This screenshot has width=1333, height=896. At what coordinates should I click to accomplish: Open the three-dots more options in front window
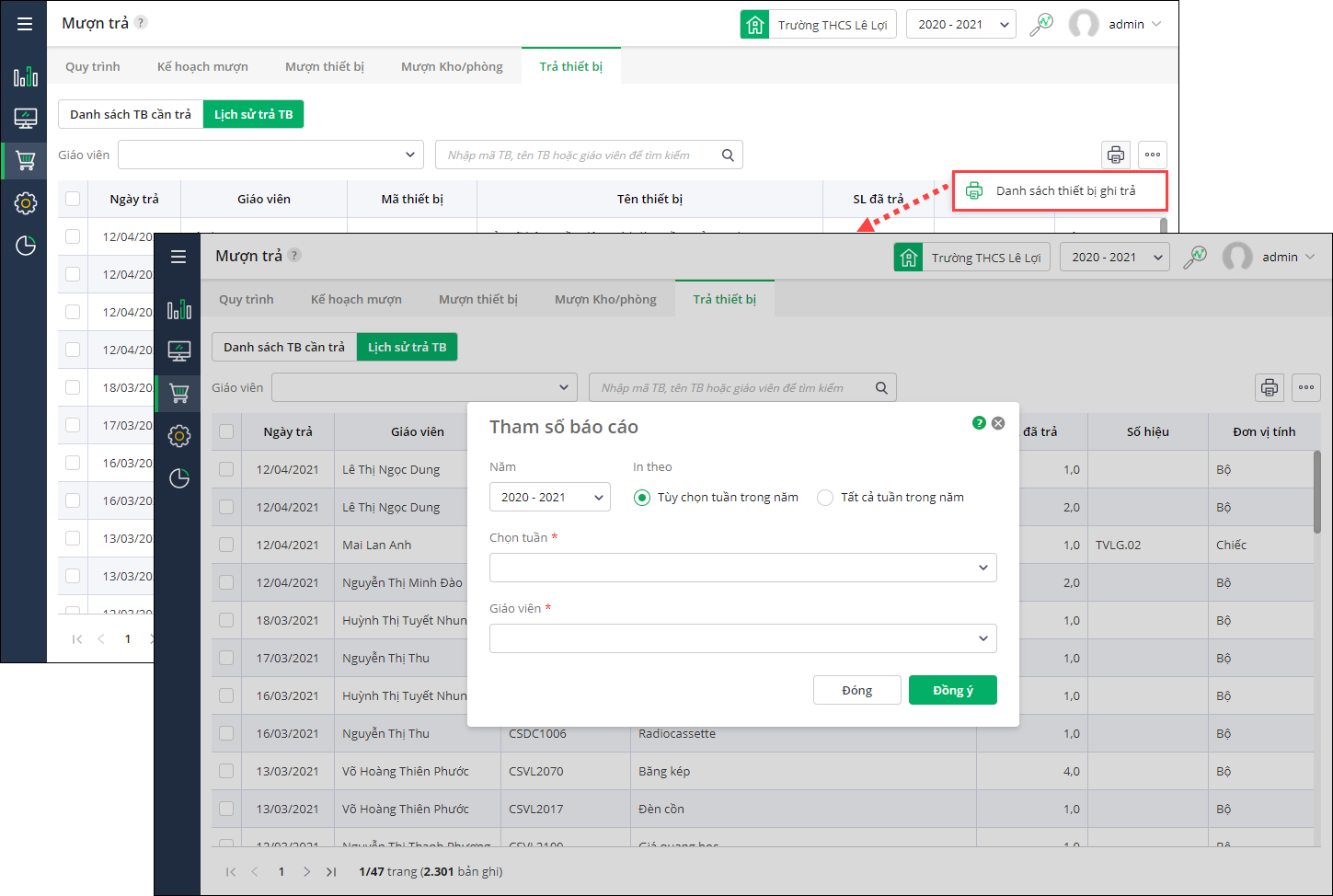tap(1306, 388)
